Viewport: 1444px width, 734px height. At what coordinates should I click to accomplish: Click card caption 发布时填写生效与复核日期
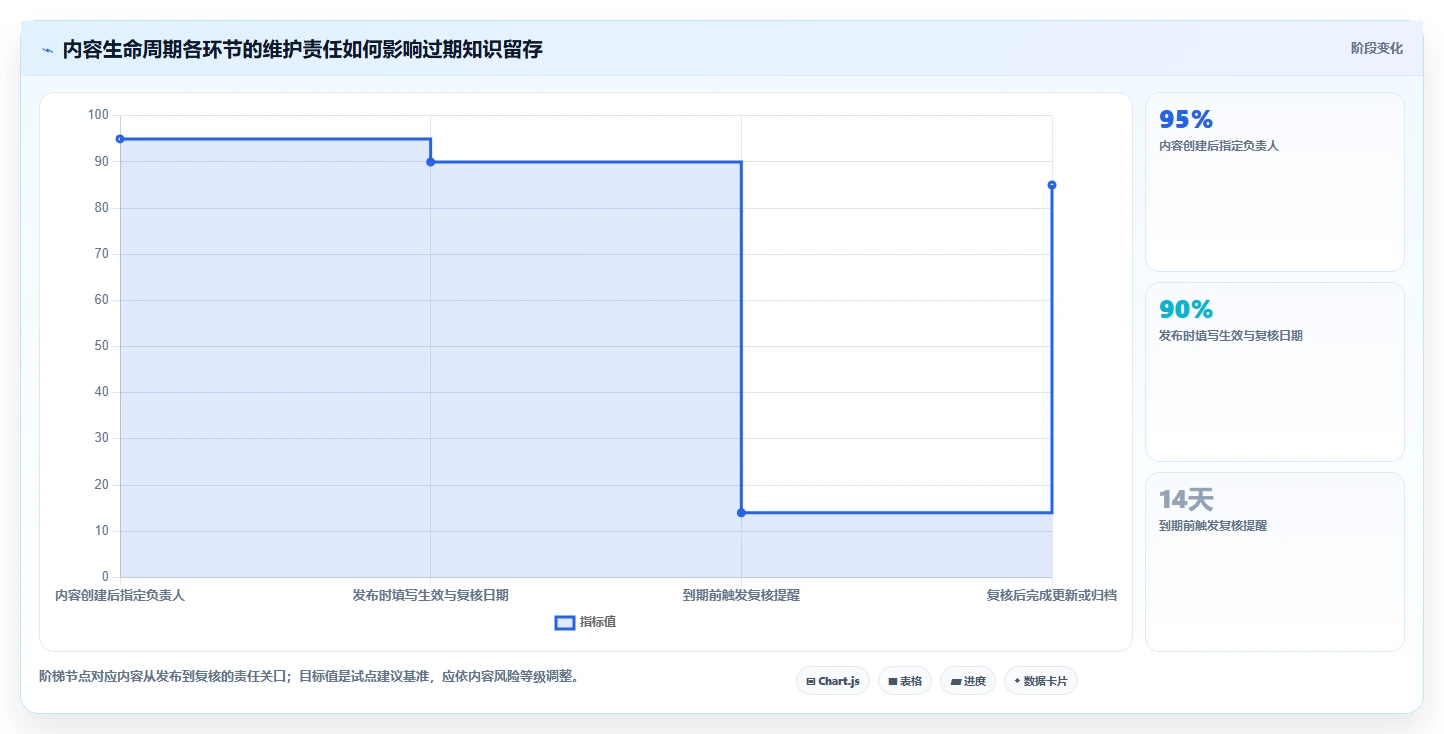tap(1231, 336)
